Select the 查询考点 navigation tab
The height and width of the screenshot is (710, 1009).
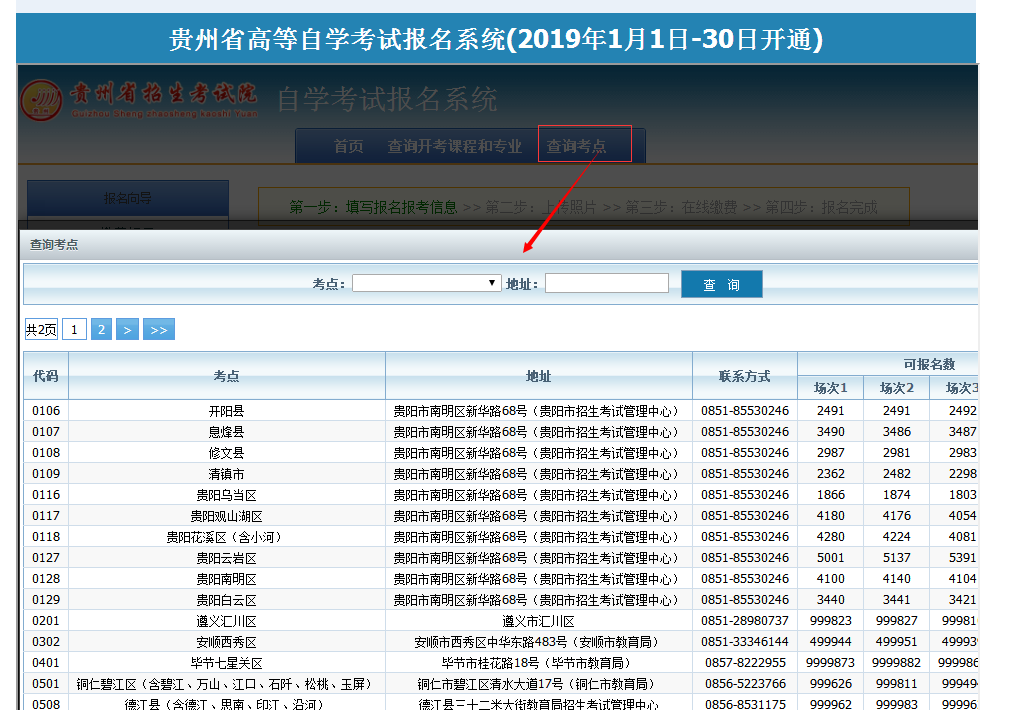click(576, 147)
